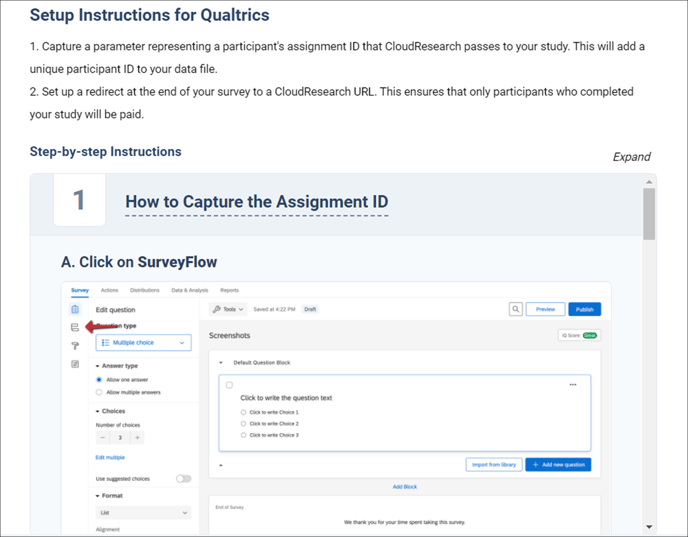
Task: Select radio for Click to write Choice 1
Action: click(x=243, y=412)
